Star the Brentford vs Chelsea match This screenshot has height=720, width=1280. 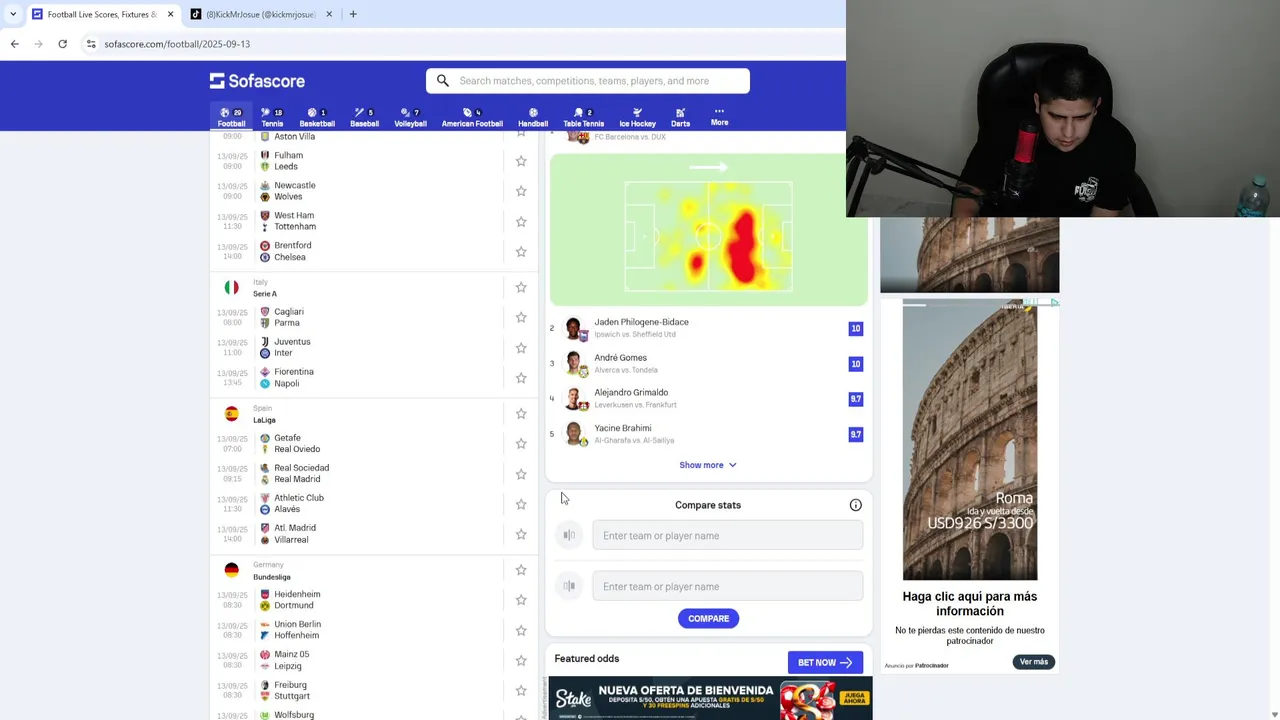point(521,252)
